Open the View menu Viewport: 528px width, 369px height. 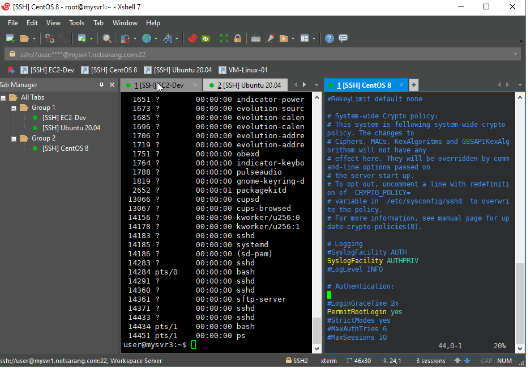pos(53,23)
